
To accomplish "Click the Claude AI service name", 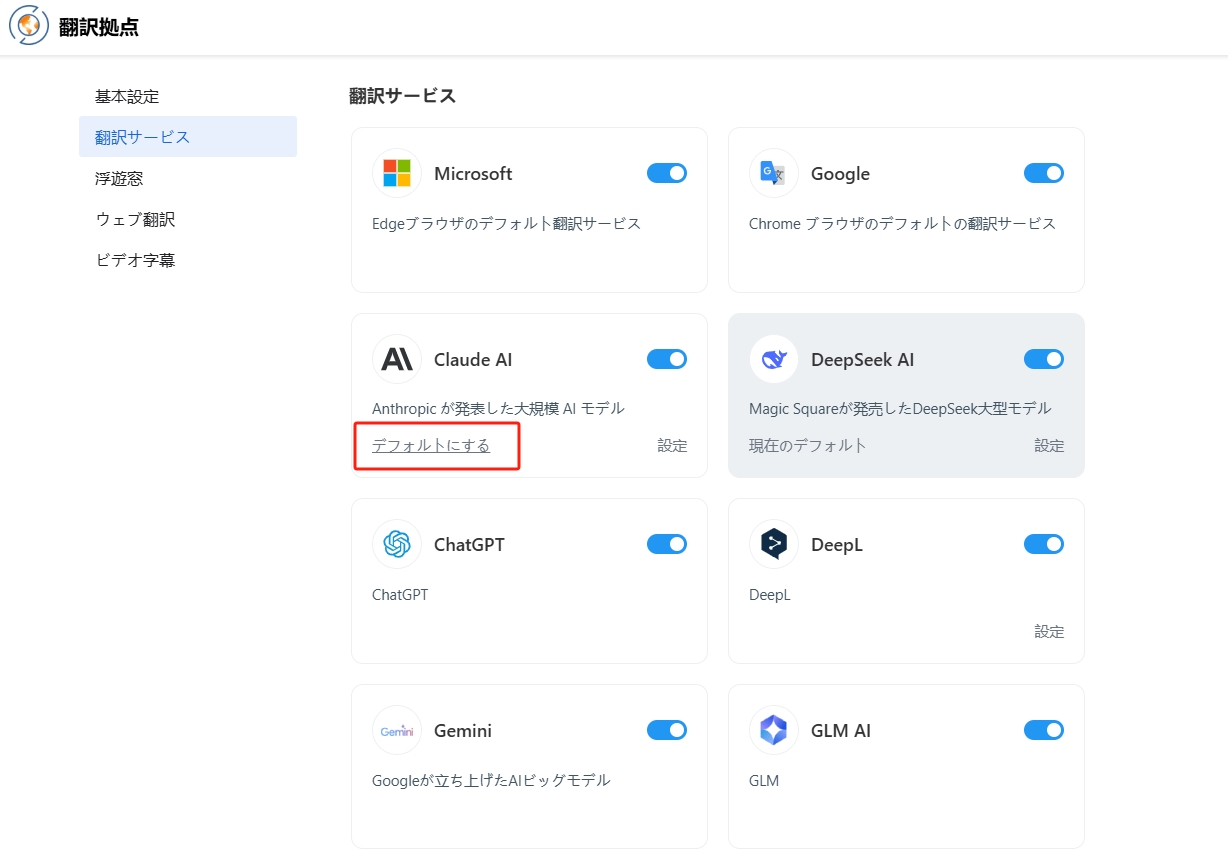I will coord(473,359).
